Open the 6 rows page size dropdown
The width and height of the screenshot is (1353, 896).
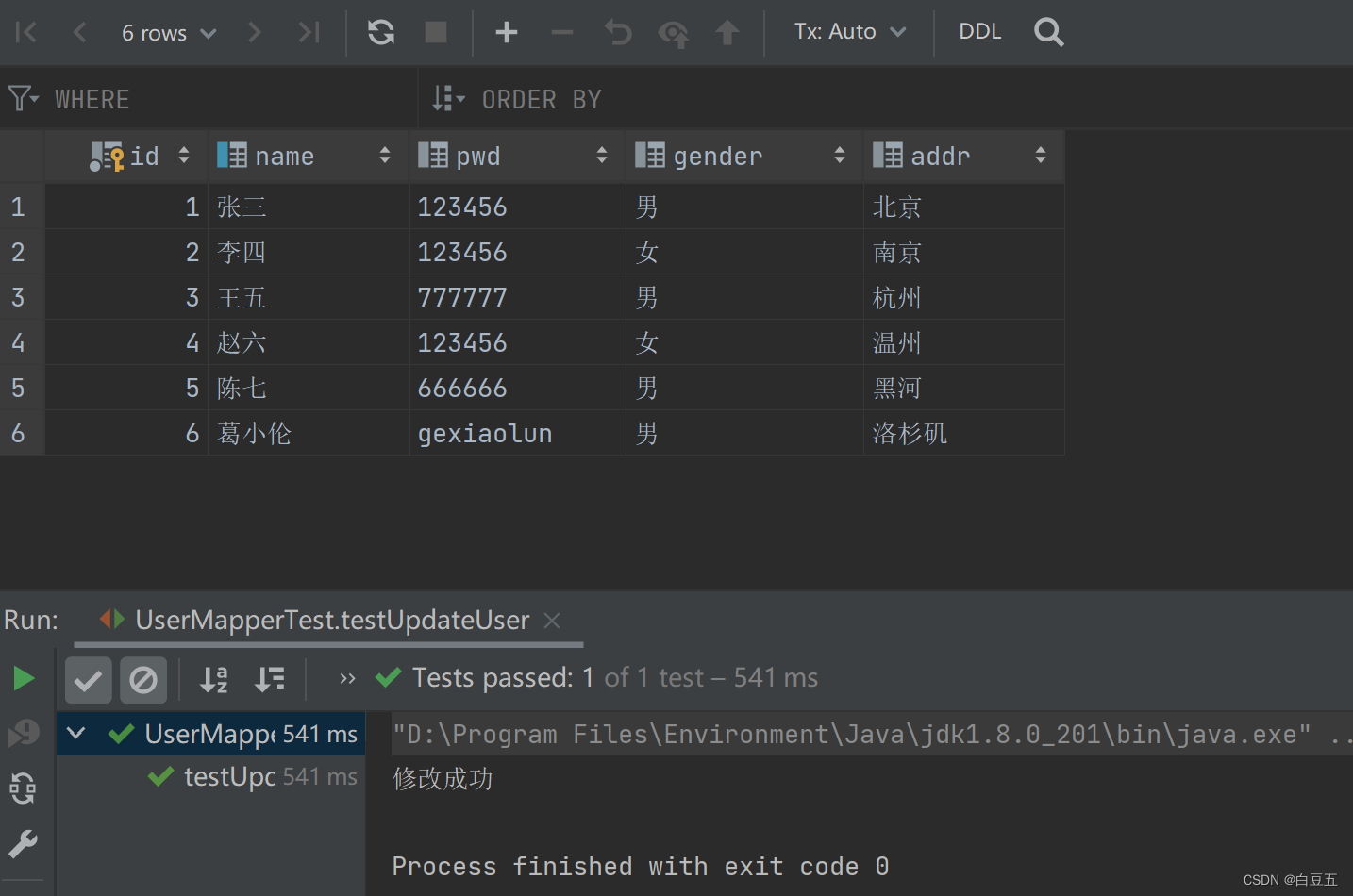[x=169, y=33]
